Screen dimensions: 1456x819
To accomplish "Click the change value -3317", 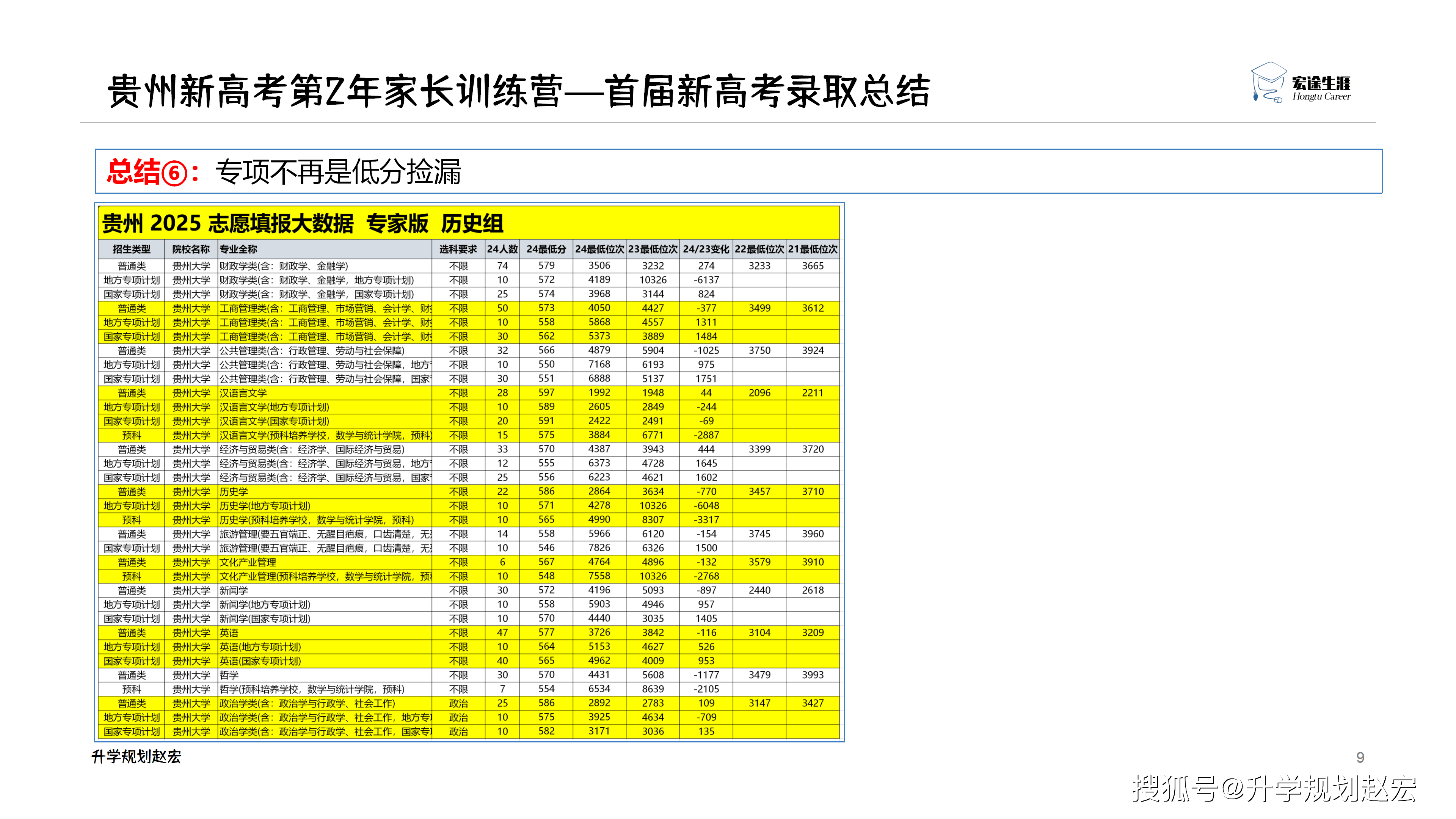I will tap(706, 520).
